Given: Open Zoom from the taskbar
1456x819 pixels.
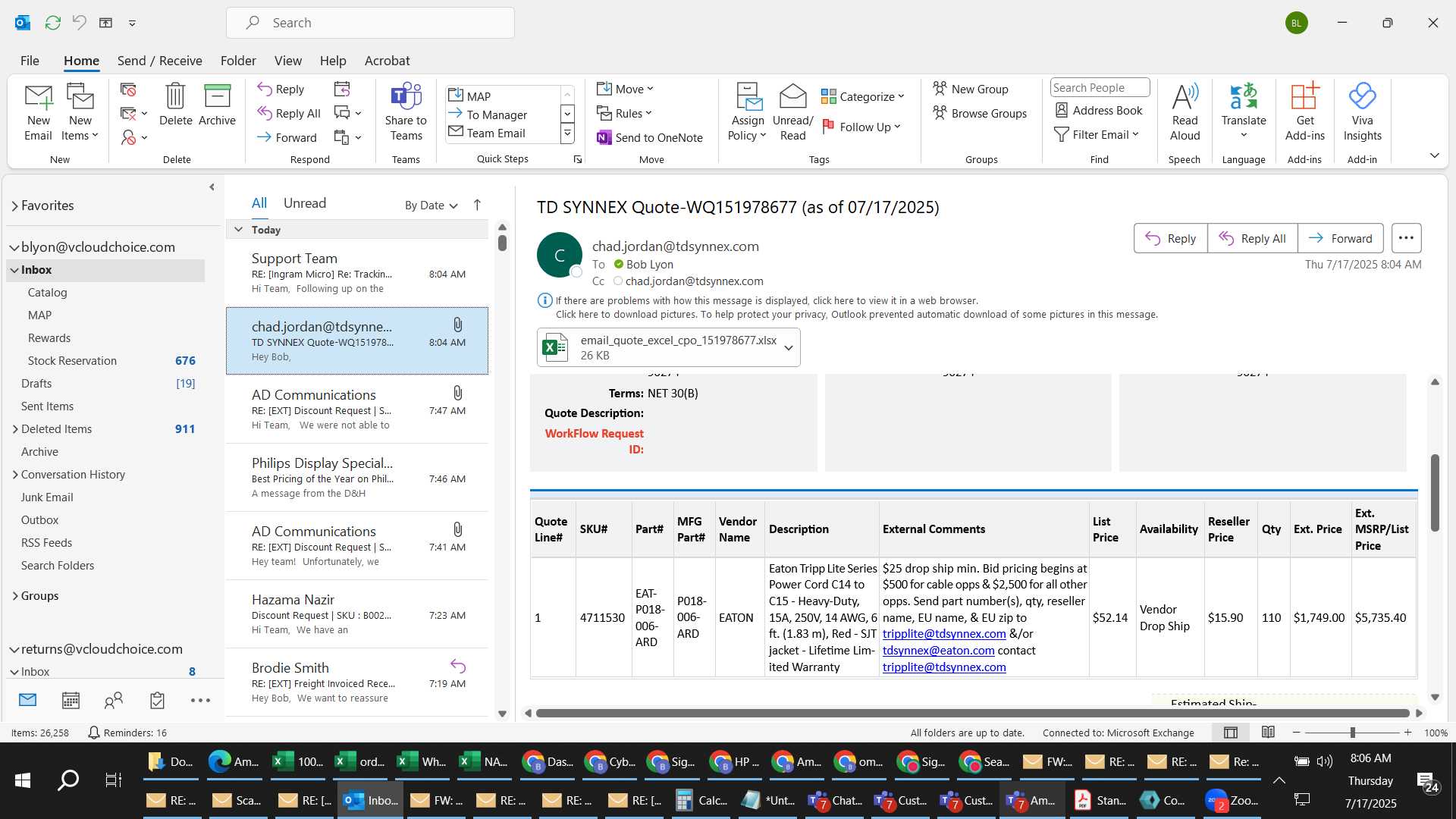Looking at the screenshot, I should (1232, 800).
